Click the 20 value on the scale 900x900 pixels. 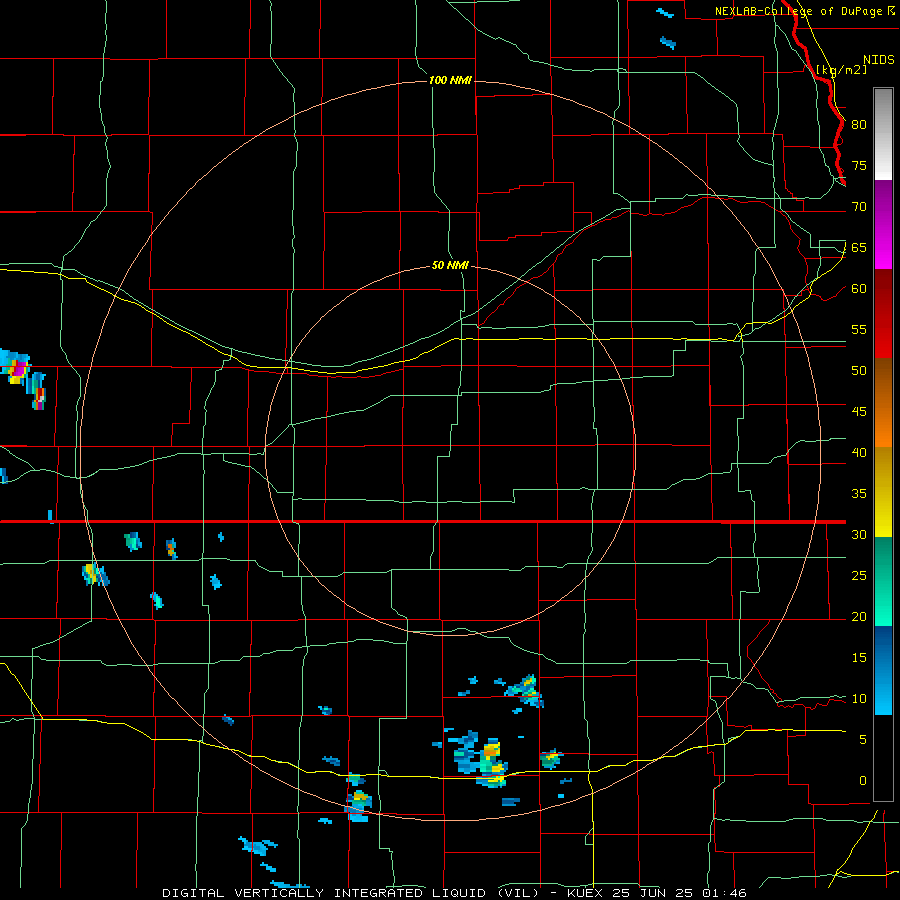pyautogui.click(x=859, y=616)
